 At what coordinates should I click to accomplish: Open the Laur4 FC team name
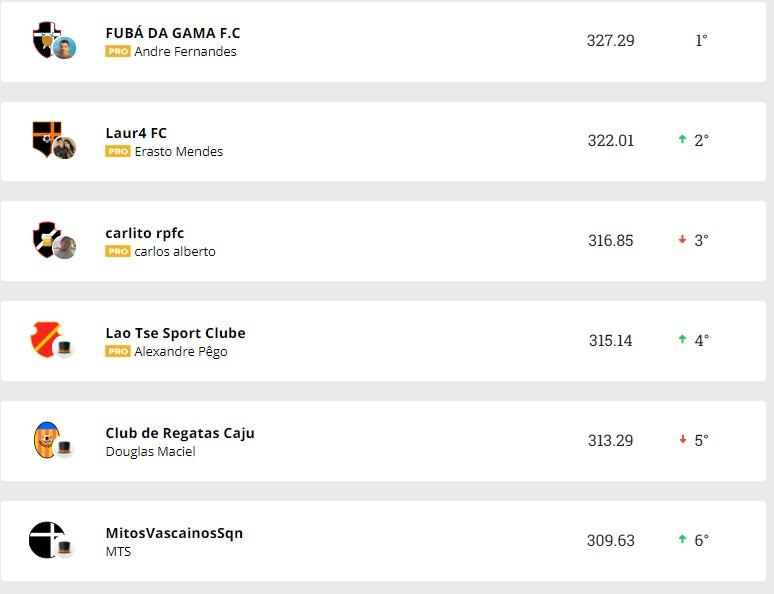[136, 133]
